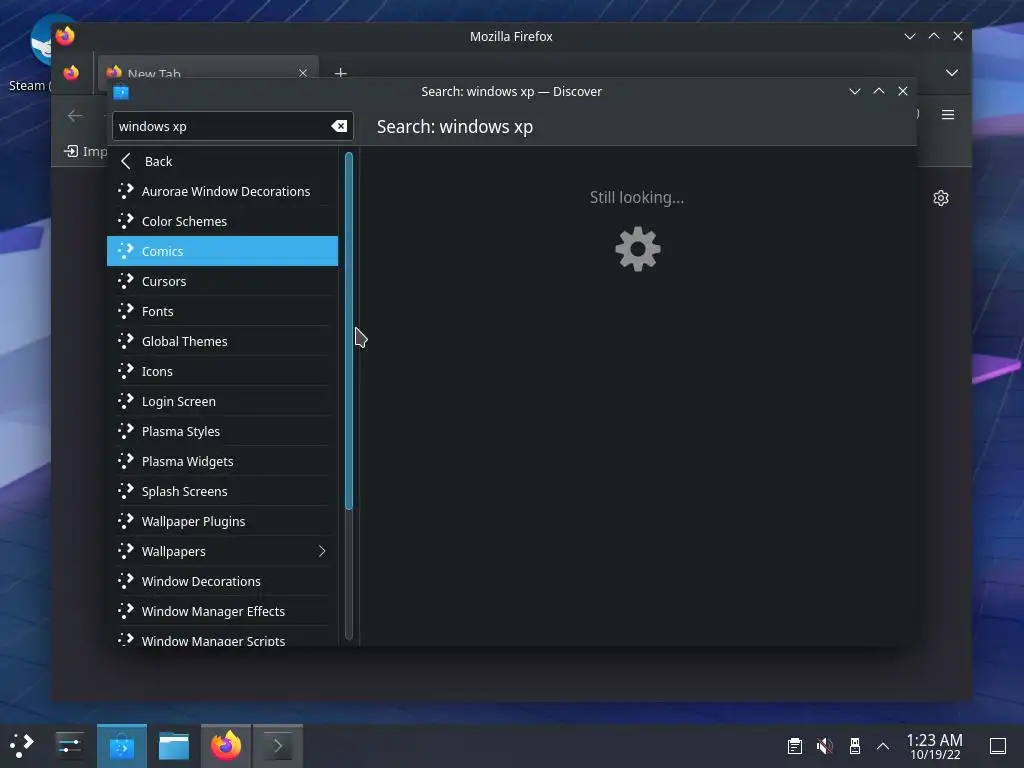The image size is (1024, 768).
Task: Open System Settings from taskbar
Action: pos(69,745)
